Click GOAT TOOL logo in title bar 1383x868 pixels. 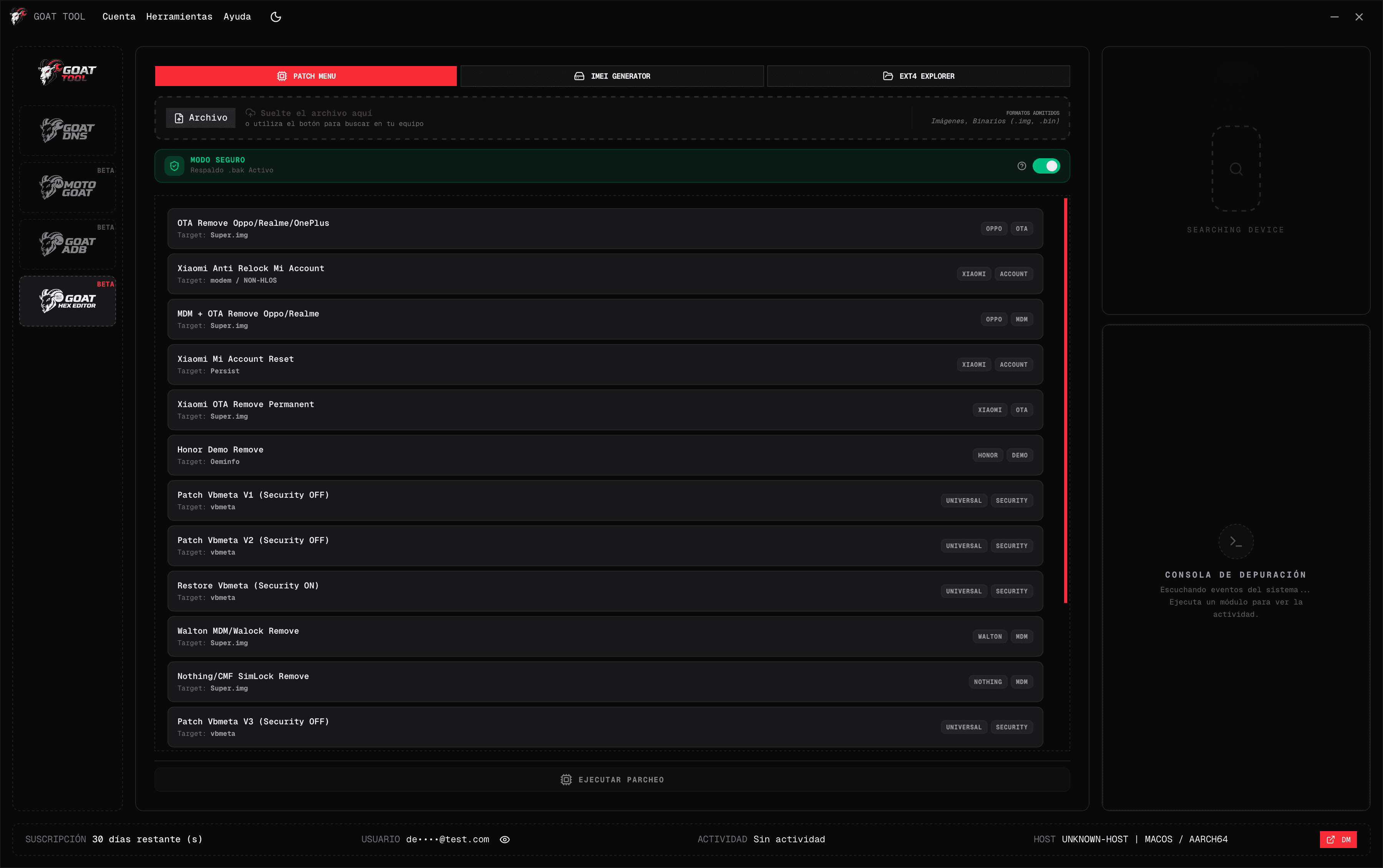[x=18, y=17]
